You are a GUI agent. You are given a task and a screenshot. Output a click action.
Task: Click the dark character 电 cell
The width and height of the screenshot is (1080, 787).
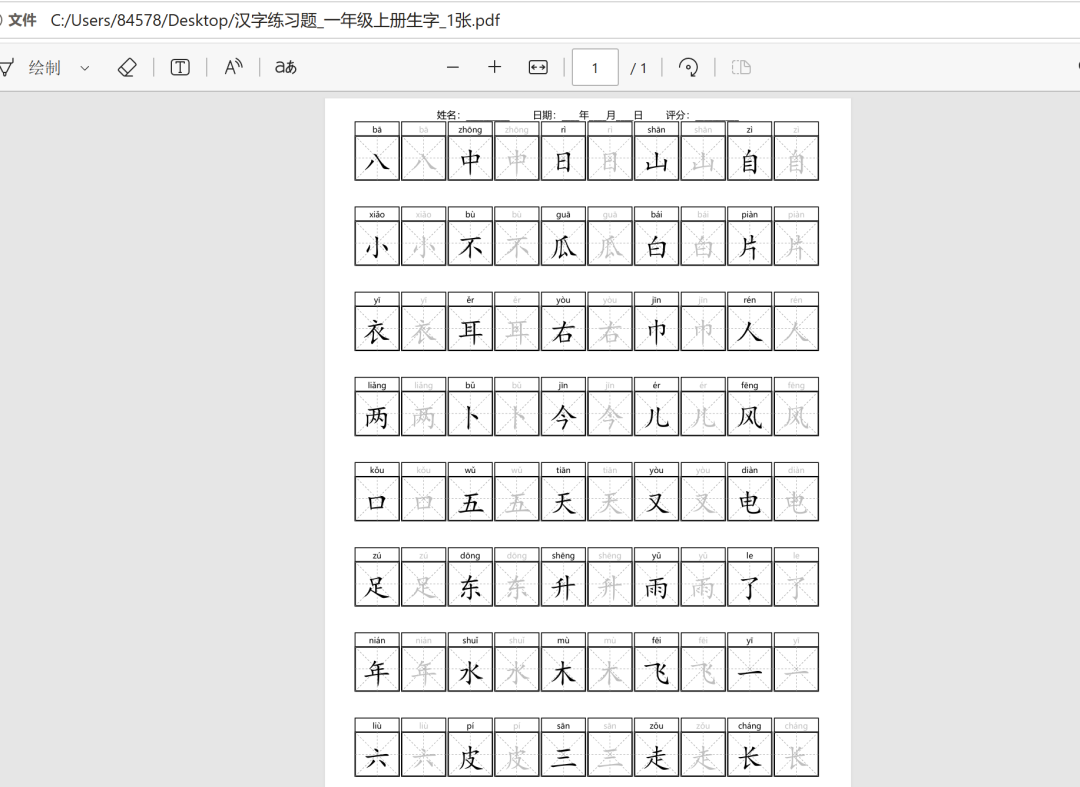[x=749, y=499]
